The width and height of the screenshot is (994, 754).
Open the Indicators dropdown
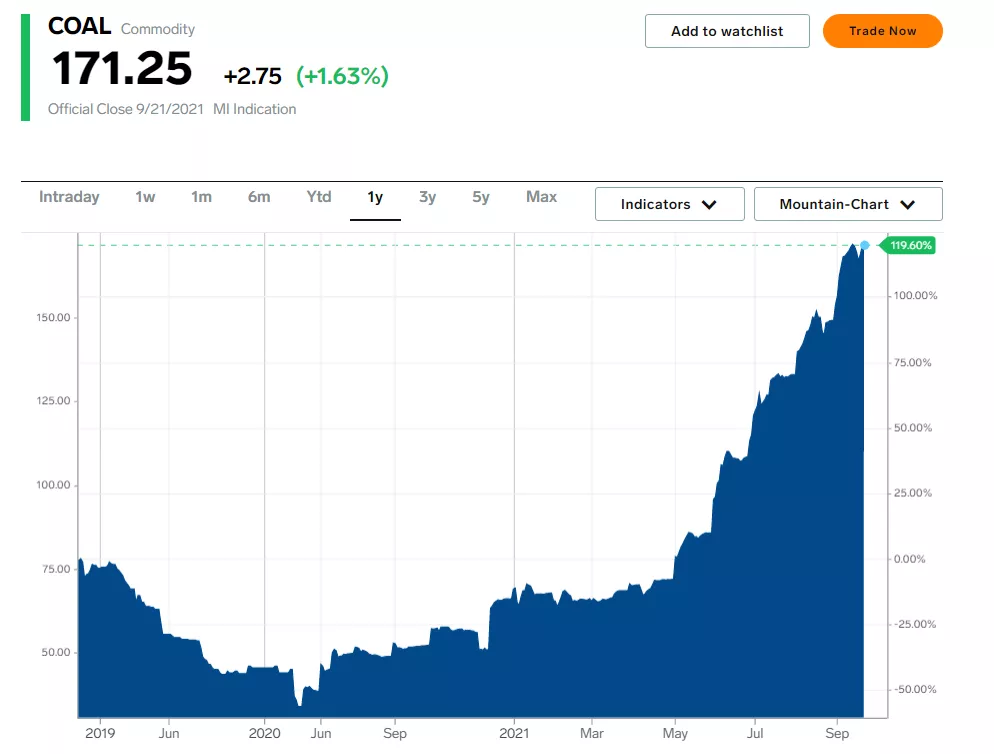669,204
